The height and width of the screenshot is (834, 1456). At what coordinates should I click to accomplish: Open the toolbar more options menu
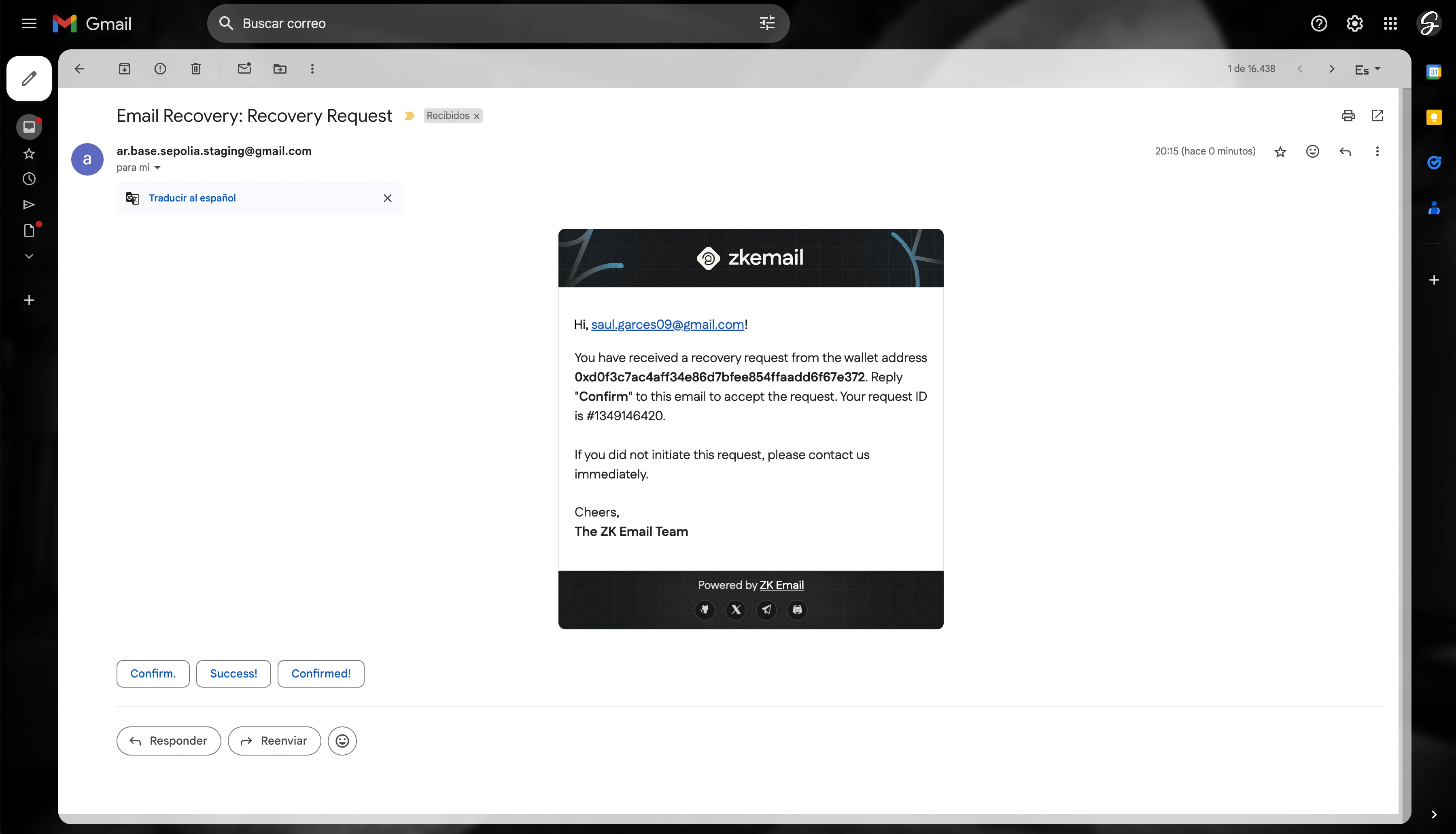[312, 69]
